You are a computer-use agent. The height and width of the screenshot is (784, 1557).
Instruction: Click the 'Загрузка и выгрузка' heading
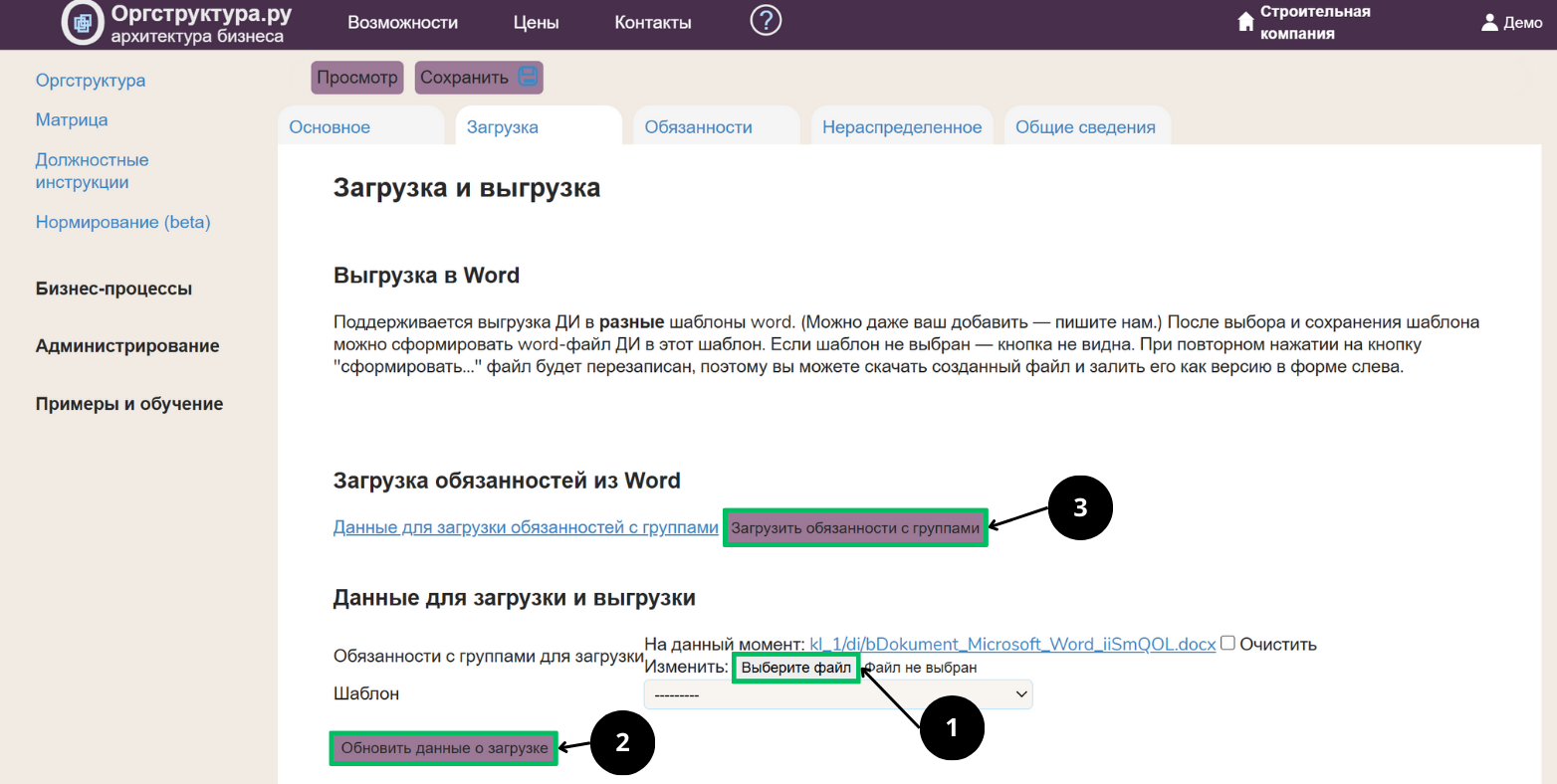coord(467,188)
